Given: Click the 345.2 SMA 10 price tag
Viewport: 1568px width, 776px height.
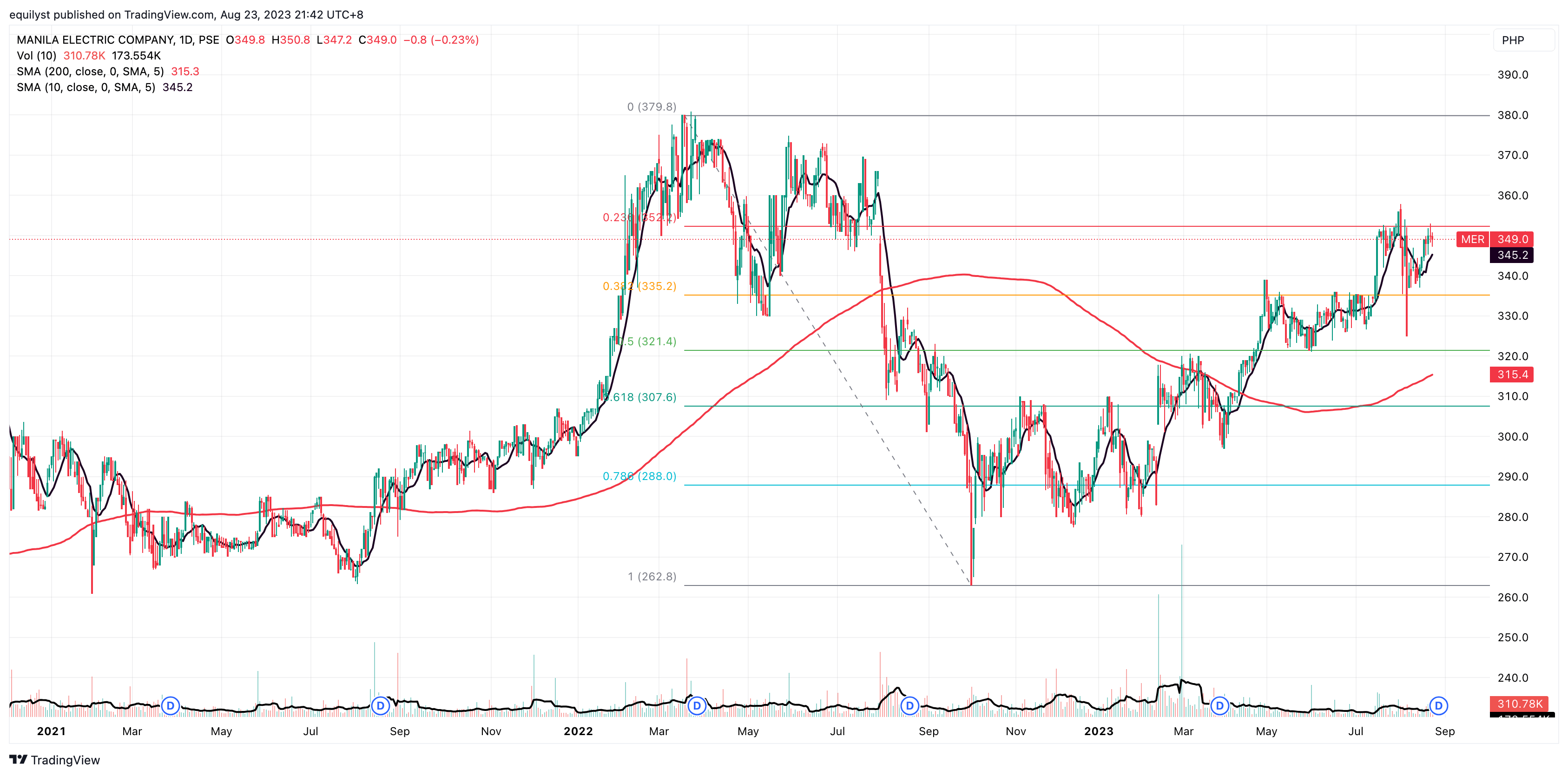Looking at the screenshot, I should point(1513,255).
